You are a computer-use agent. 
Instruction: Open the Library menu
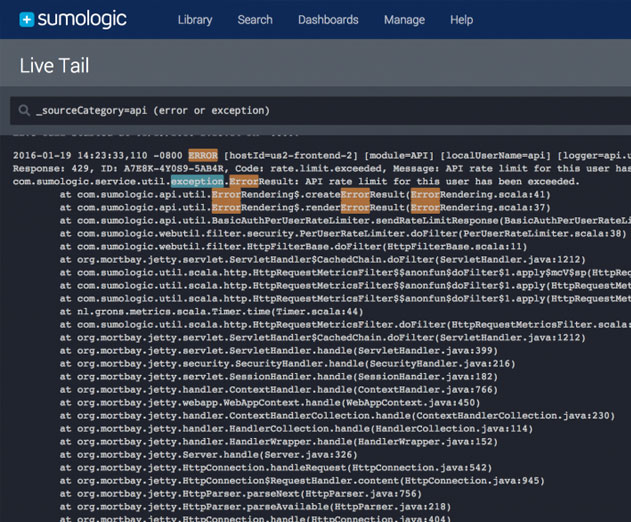tap(195, 20)
